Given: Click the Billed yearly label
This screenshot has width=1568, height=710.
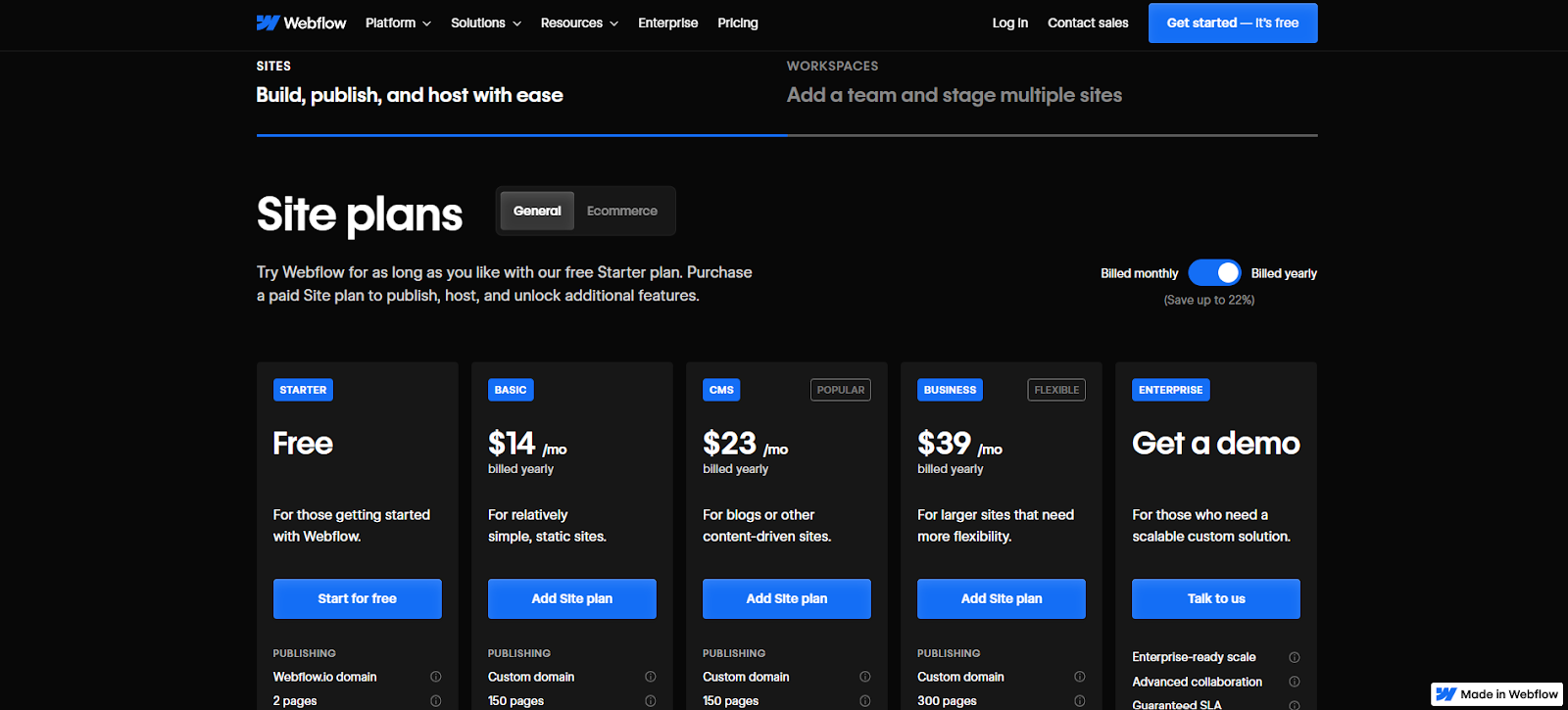Looking at the screenshot, I should 1284,273.
